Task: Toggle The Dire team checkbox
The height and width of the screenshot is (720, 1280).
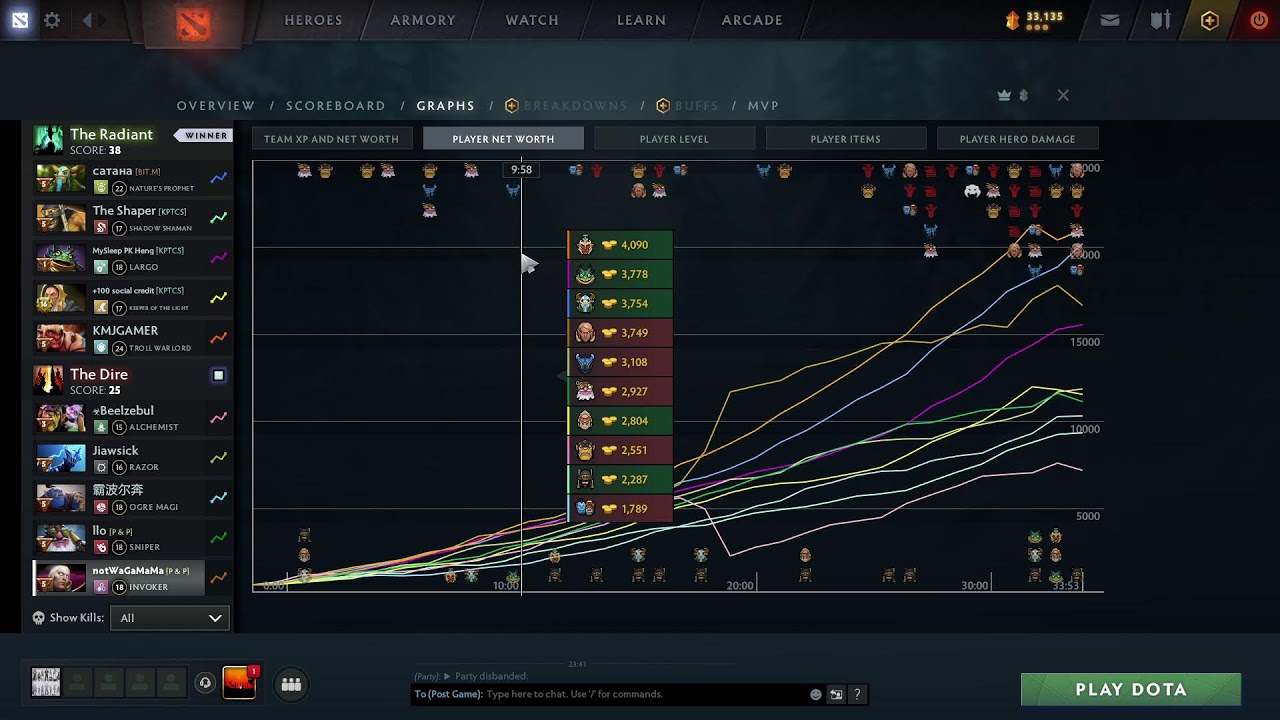Action: click(x=218, y=375)
